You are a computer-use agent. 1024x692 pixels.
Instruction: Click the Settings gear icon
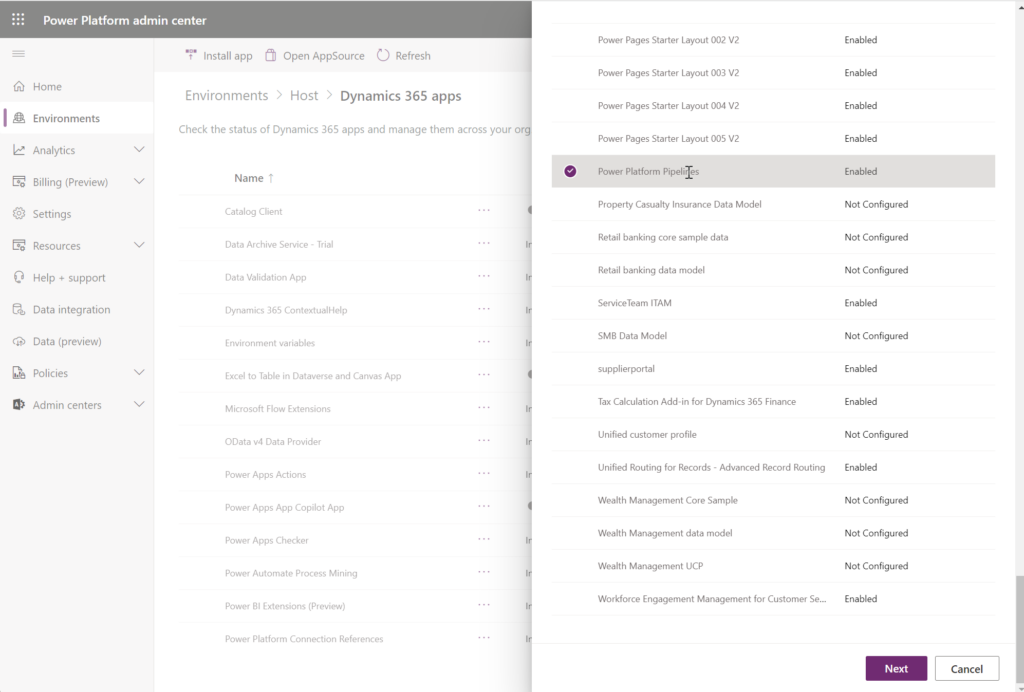click(x=19, y=213)
